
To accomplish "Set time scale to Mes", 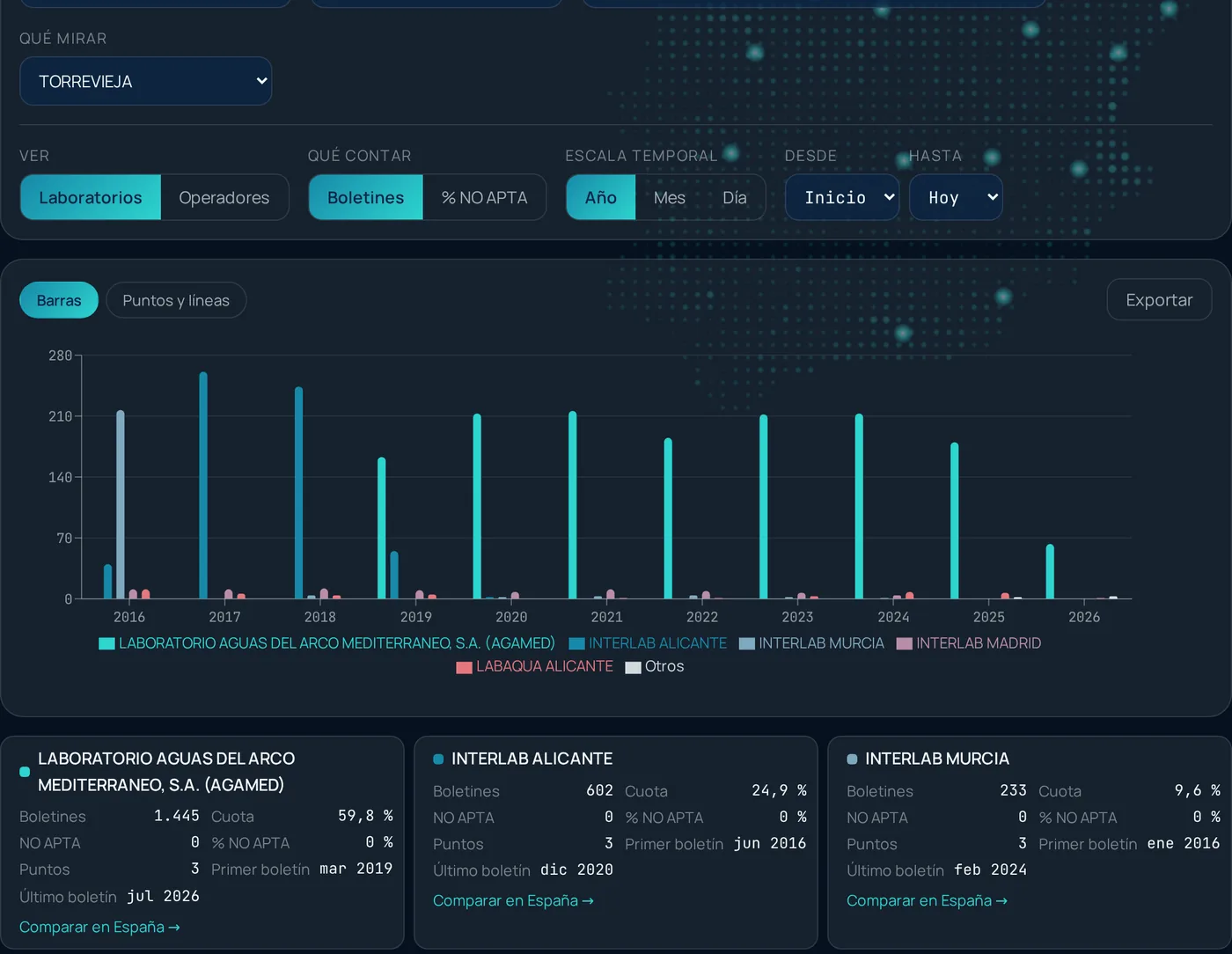I will click(670, 197).
